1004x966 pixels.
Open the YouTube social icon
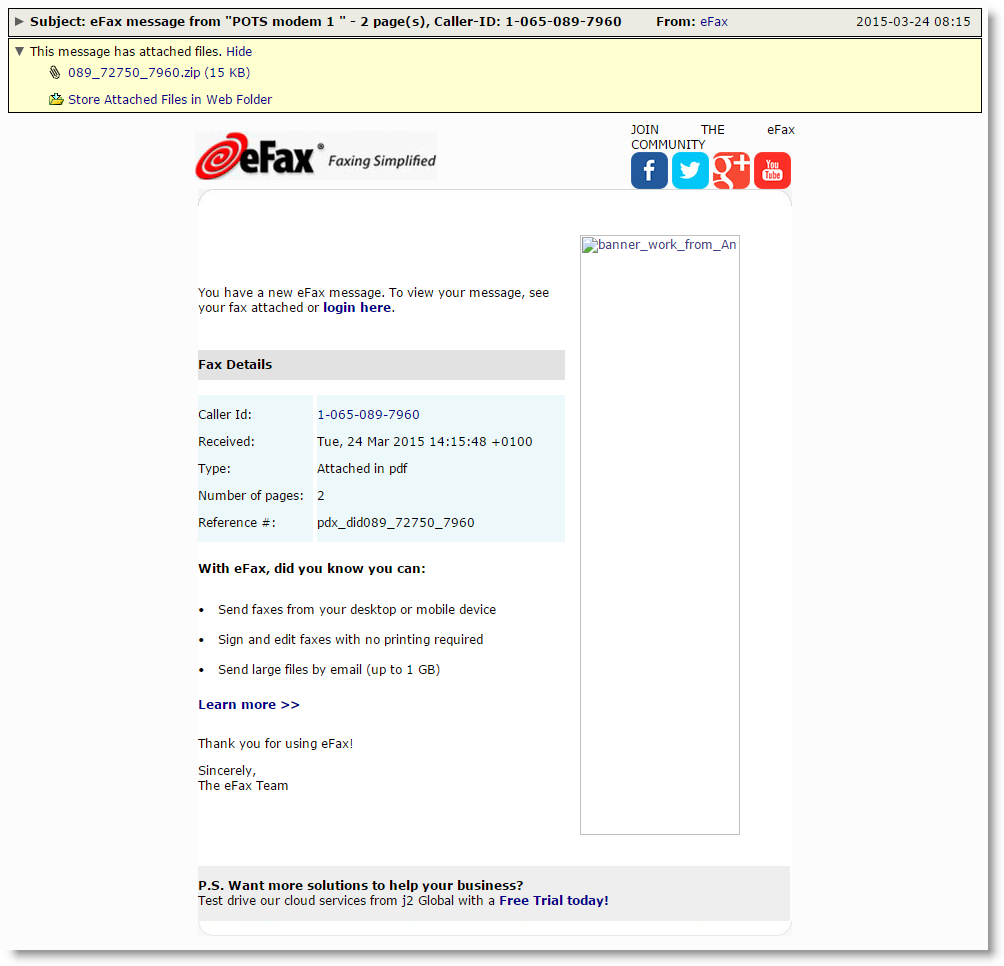coord(772,170)
